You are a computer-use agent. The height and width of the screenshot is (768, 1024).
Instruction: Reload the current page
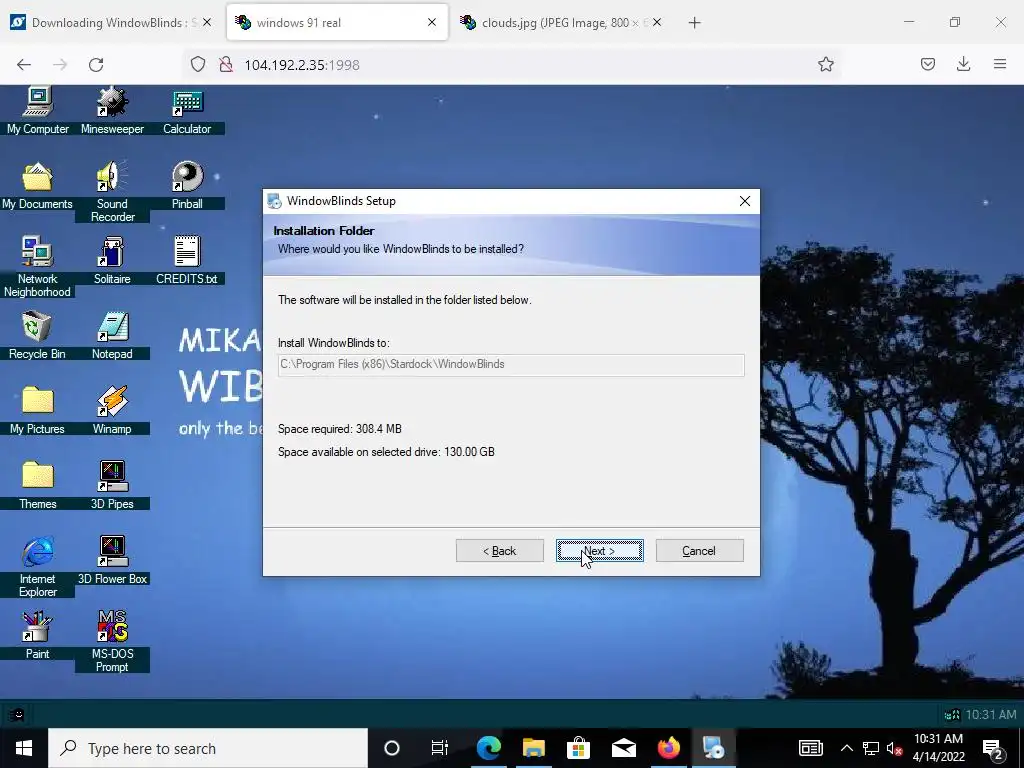96,65
